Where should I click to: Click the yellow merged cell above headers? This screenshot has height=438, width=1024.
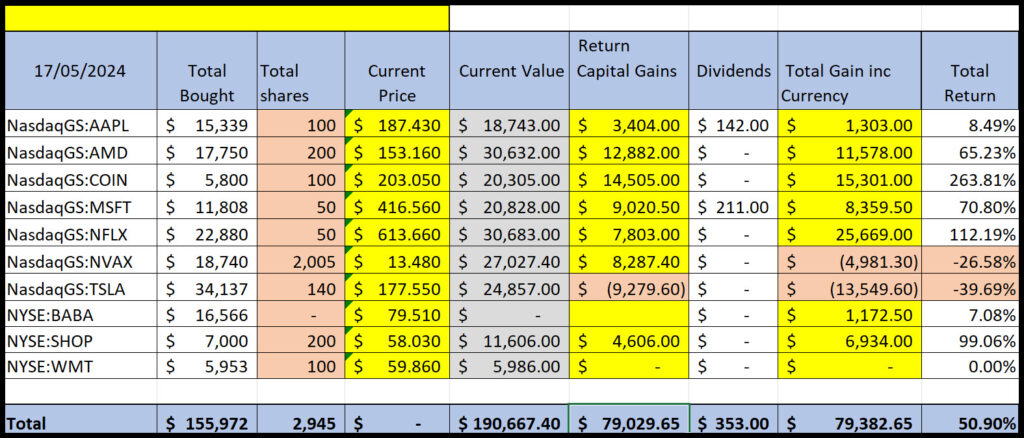(227, 18)
